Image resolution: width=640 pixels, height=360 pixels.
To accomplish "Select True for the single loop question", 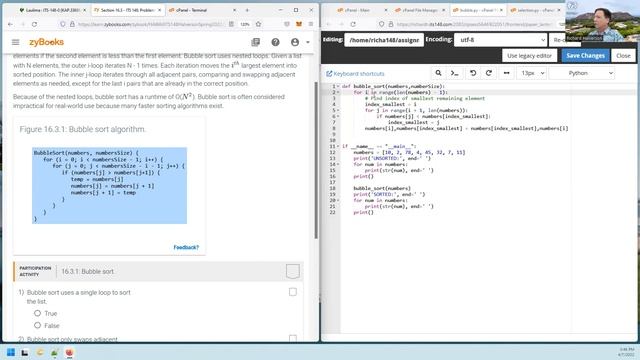I will coord(38,313).
